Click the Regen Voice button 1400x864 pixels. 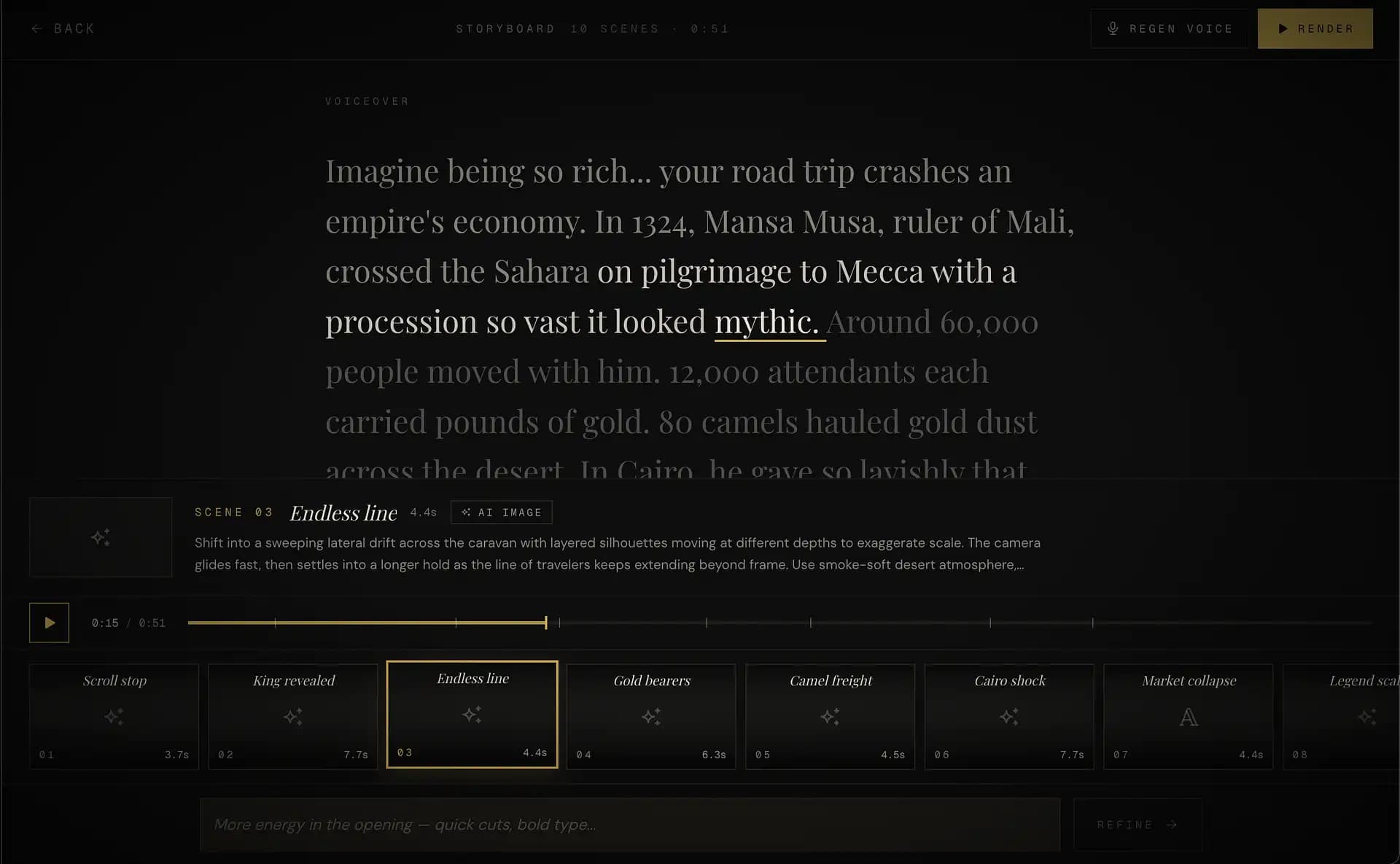pyautogui.click(x=1170, y=28)
